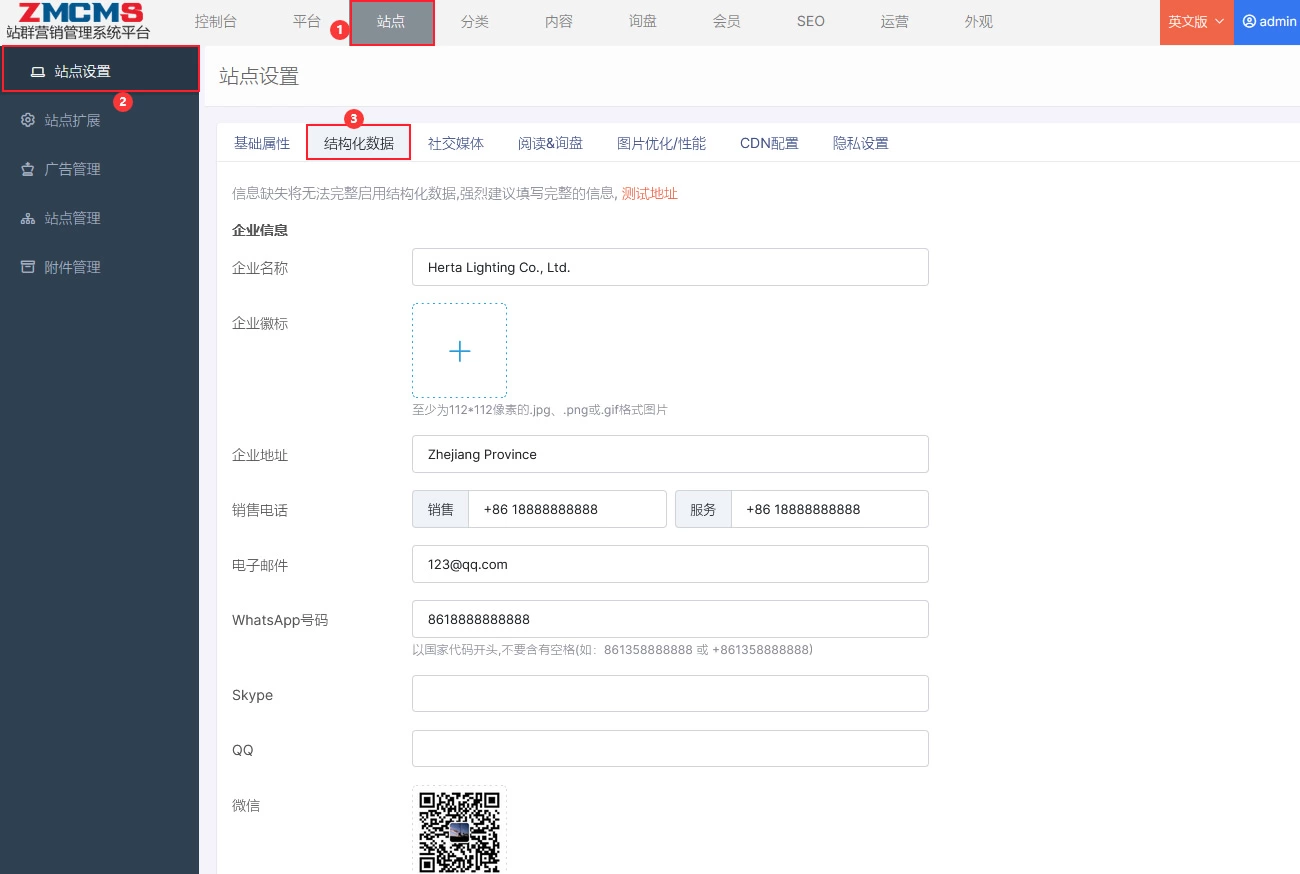
Task: Click the 企业地址 input field
Action: click(x=670, y=454)
